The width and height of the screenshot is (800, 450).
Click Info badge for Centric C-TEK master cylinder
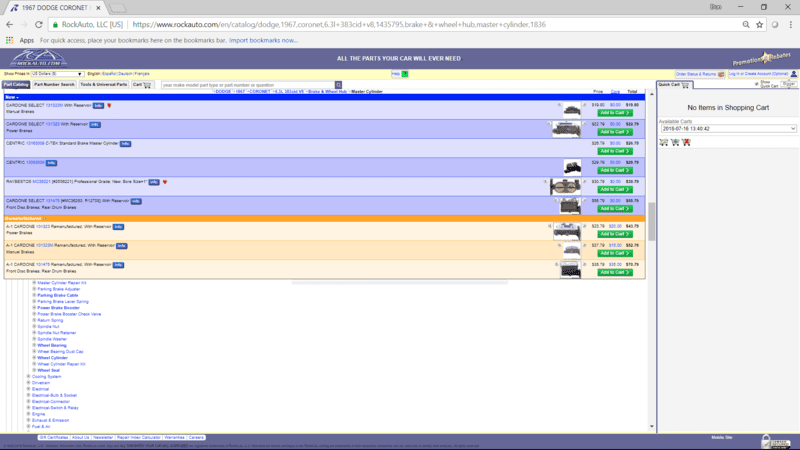[x=126, y=144]
